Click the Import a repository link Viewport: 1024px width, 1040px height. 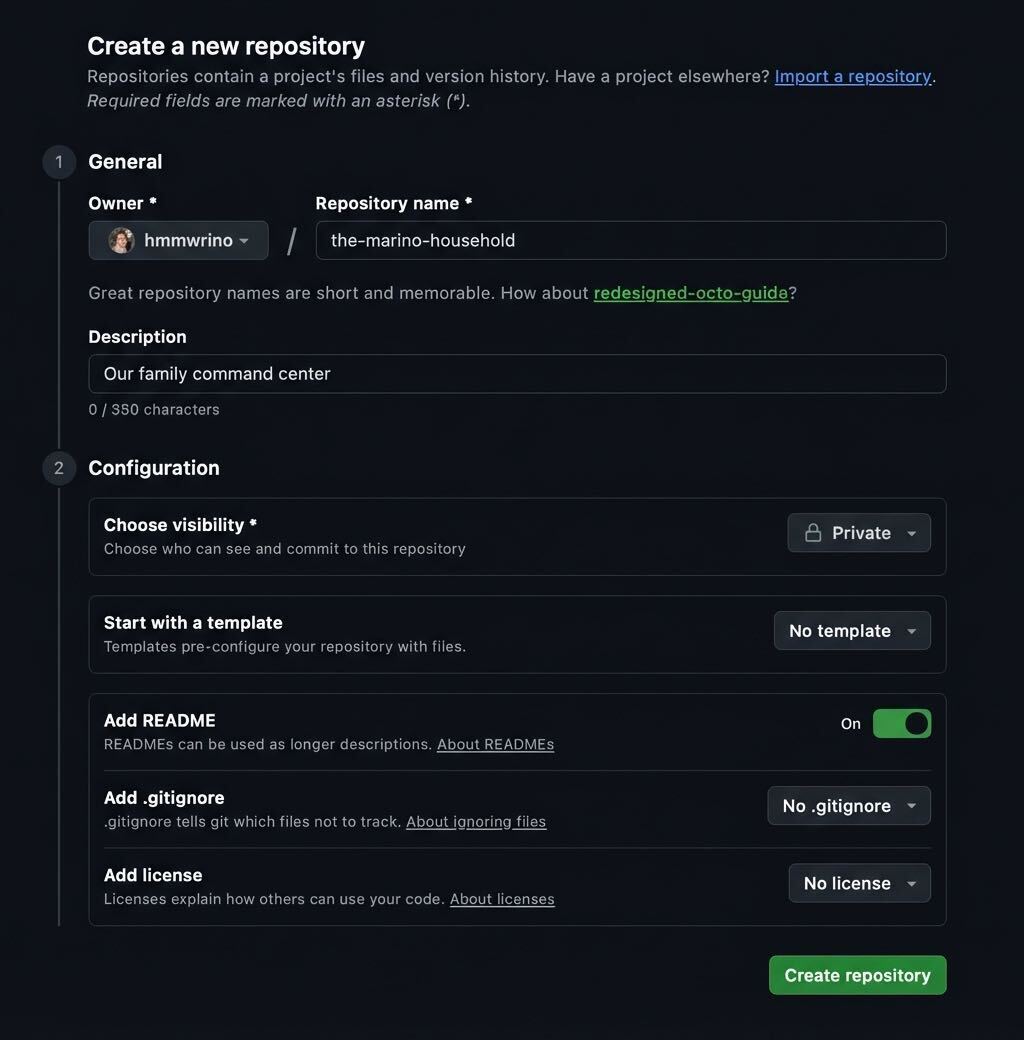click(852, 76)
